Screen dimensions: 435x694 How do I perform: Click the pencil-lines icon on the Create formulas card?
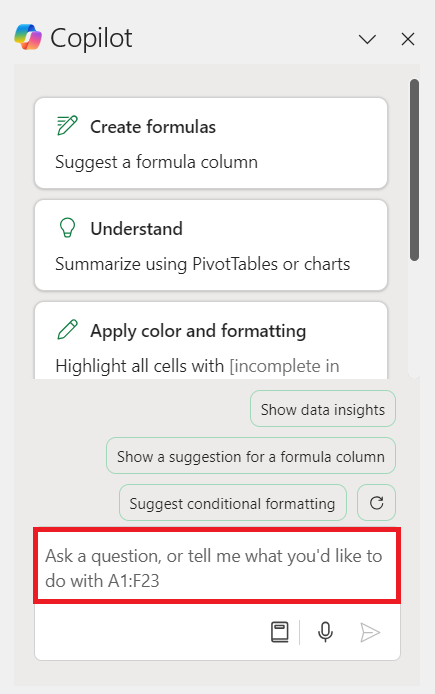tap(67, 126)
